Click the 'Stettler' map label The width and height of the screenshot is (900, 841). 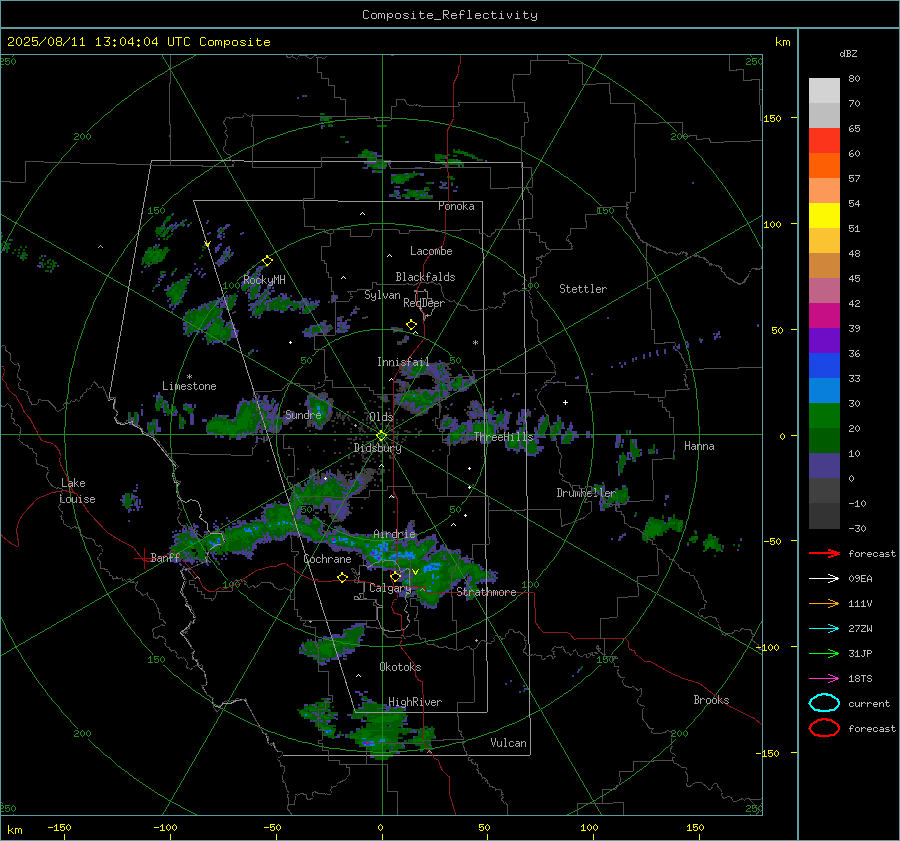(x=583, y=289)
